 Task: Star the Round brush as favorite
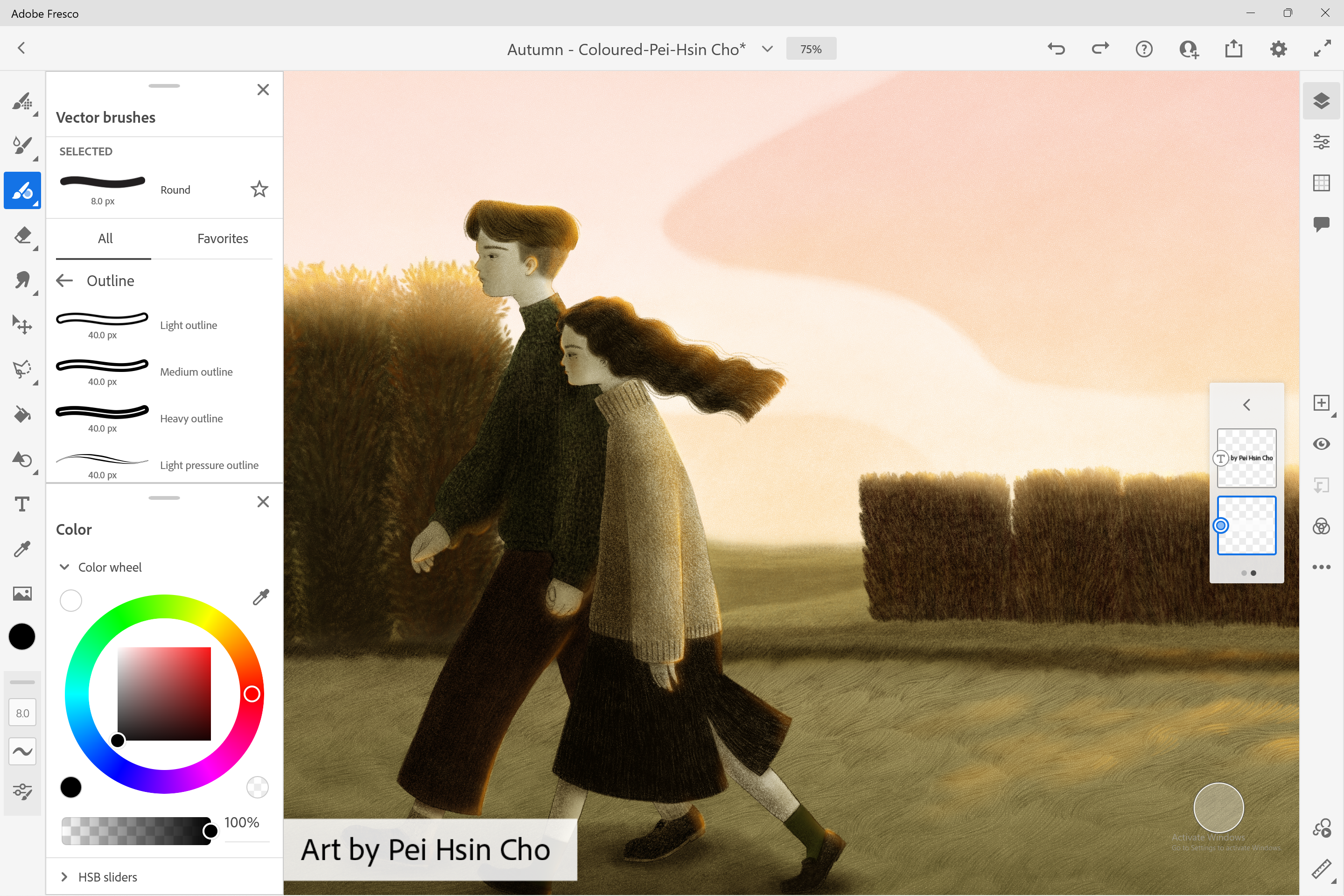[259, 189]
